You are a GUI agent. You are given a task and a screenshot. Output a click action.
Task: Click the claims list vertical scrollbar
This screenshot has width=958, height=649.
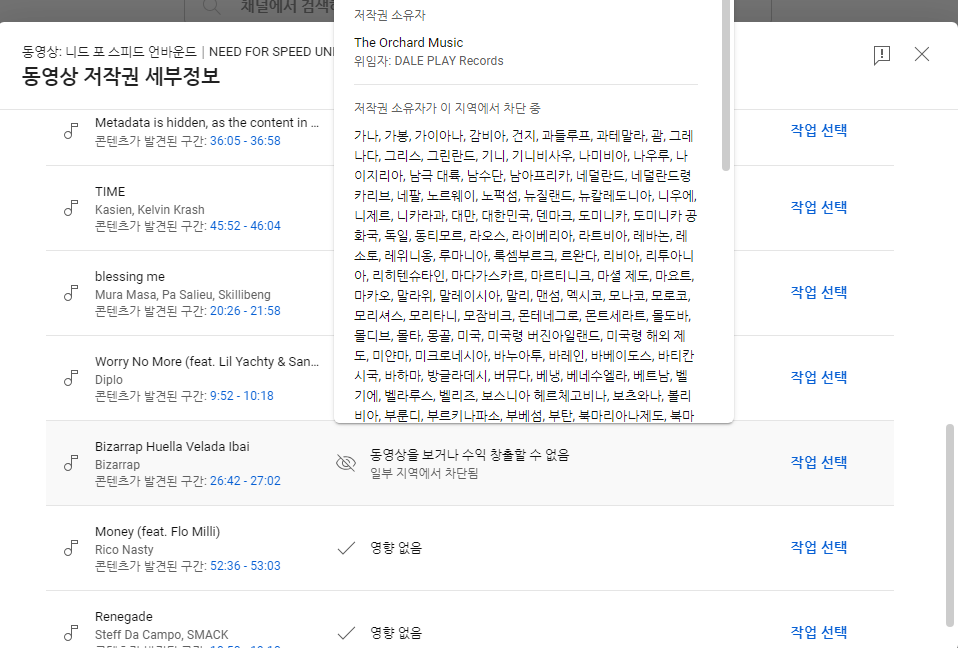950,520
